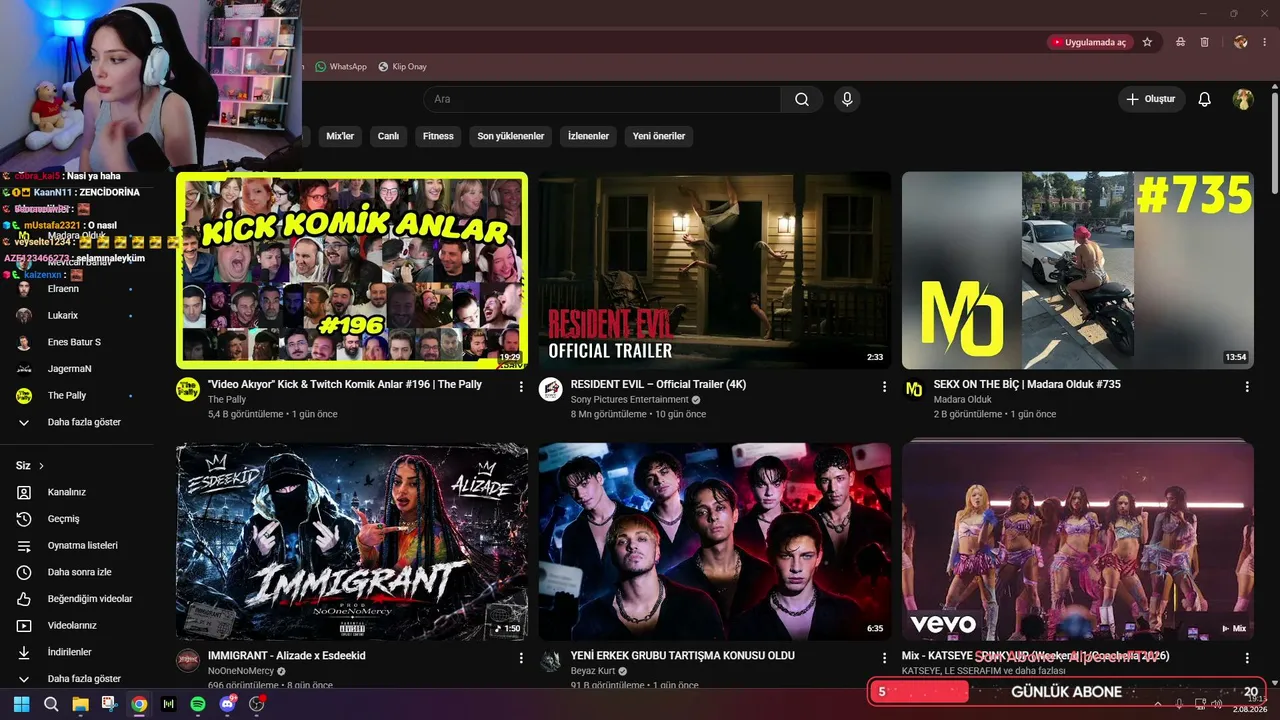The image size is (1280, 720).
Task: Open the YouTube account avatar menu
Action: [x=1243, y=99]
